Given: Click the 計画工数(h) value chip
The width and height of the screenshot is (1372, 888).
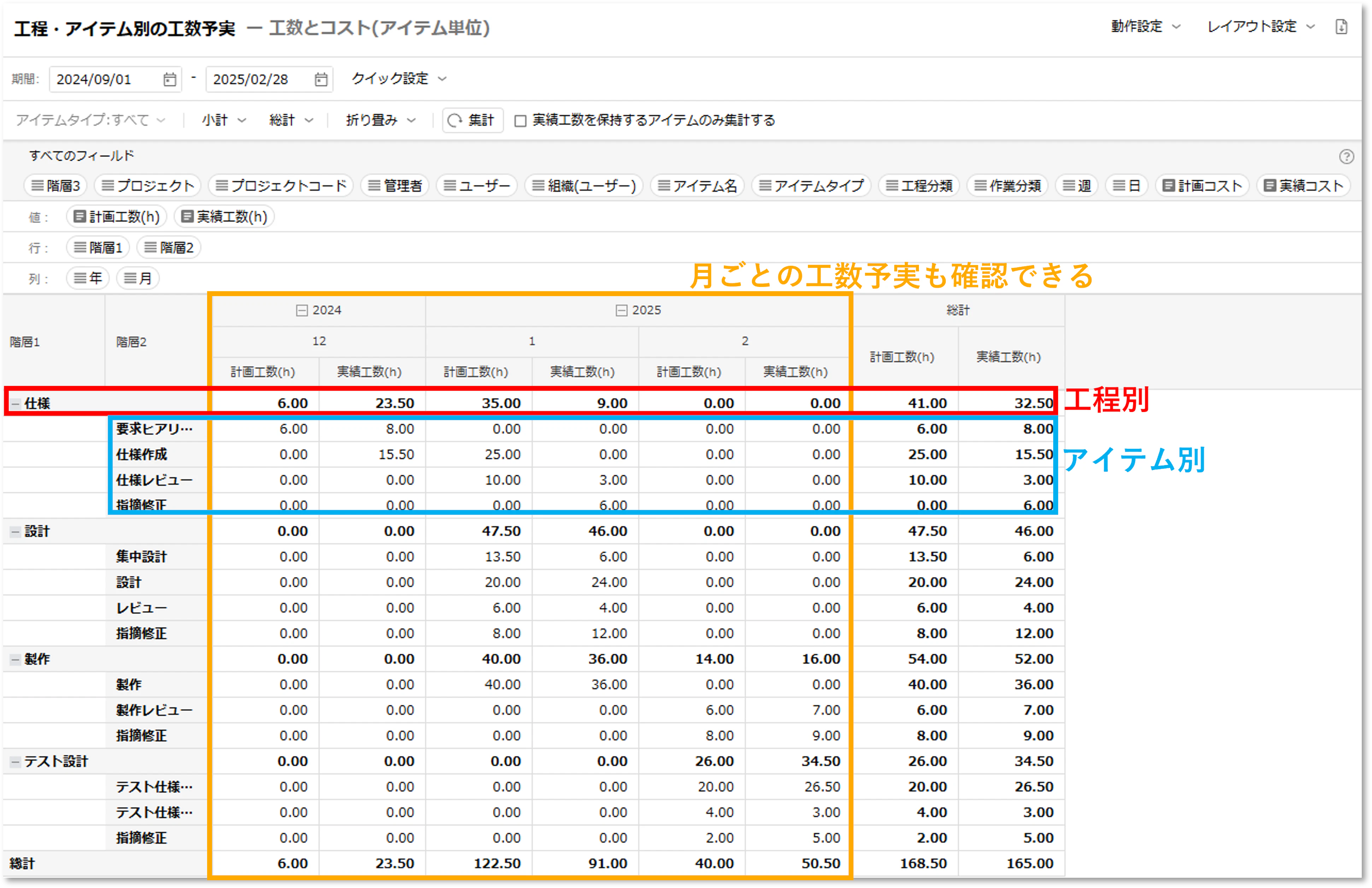Looking at the screenshot, I should (x=117, y=217).
